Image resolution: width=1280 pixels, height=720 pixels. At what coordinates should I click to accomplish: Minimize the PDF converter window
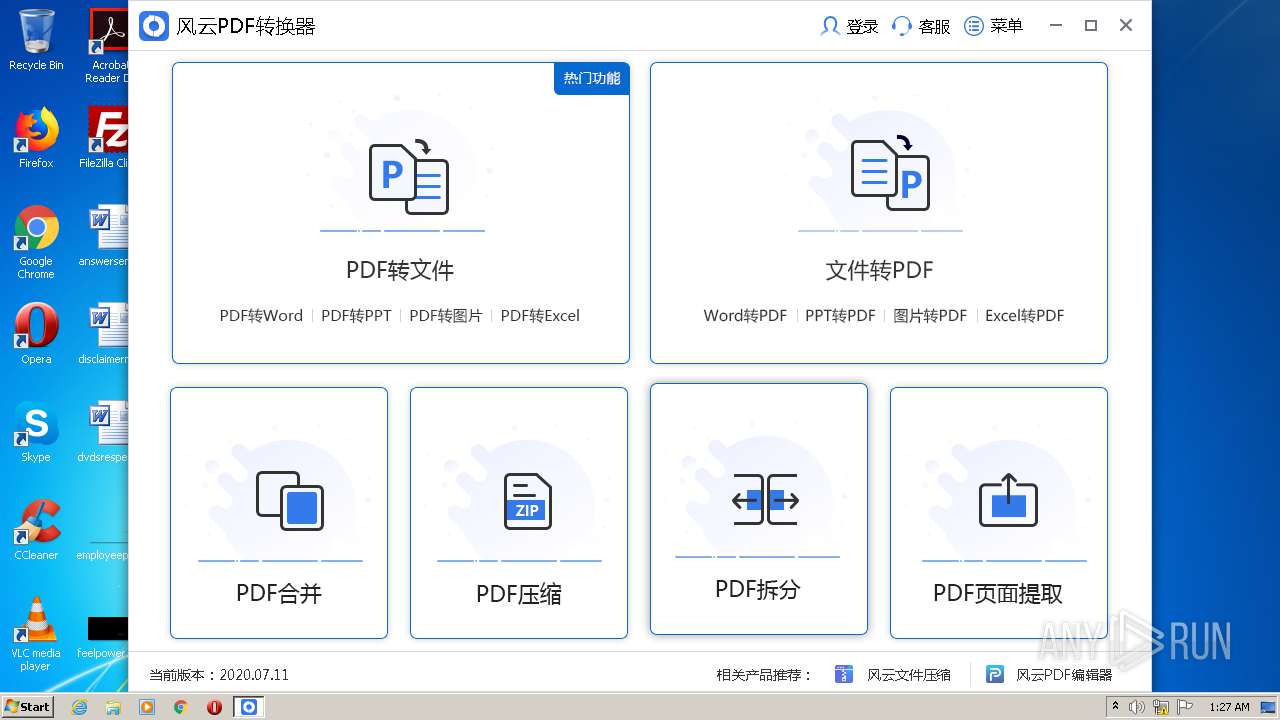click(x=1056, y=26)
